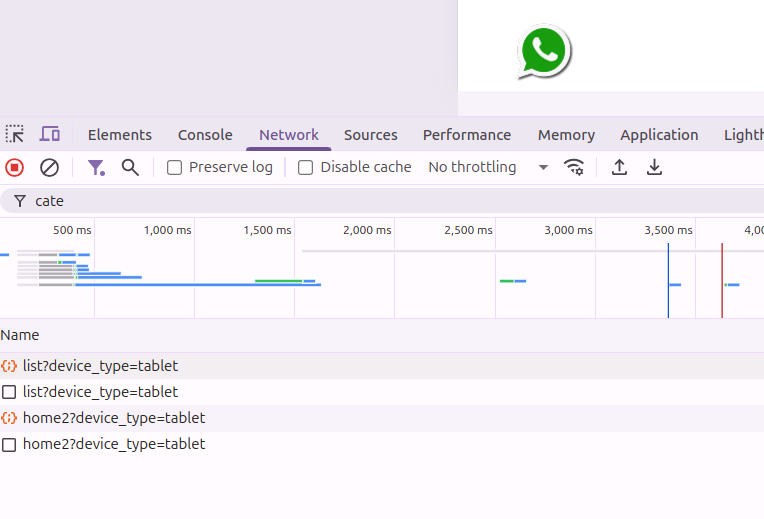This screenshot has height=519, width=764.
Task: Stop recording network log
Action: pos(15,167)
